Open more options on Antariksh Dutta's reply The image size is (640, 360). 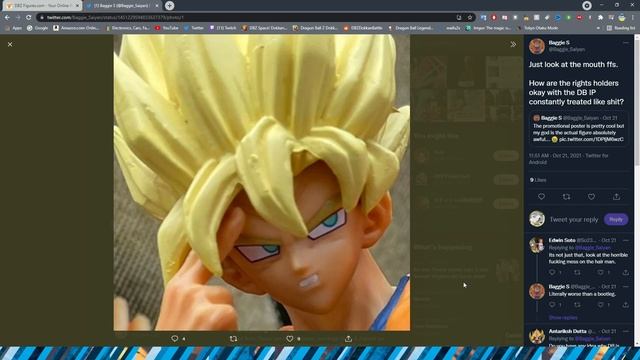coord(626,331)
